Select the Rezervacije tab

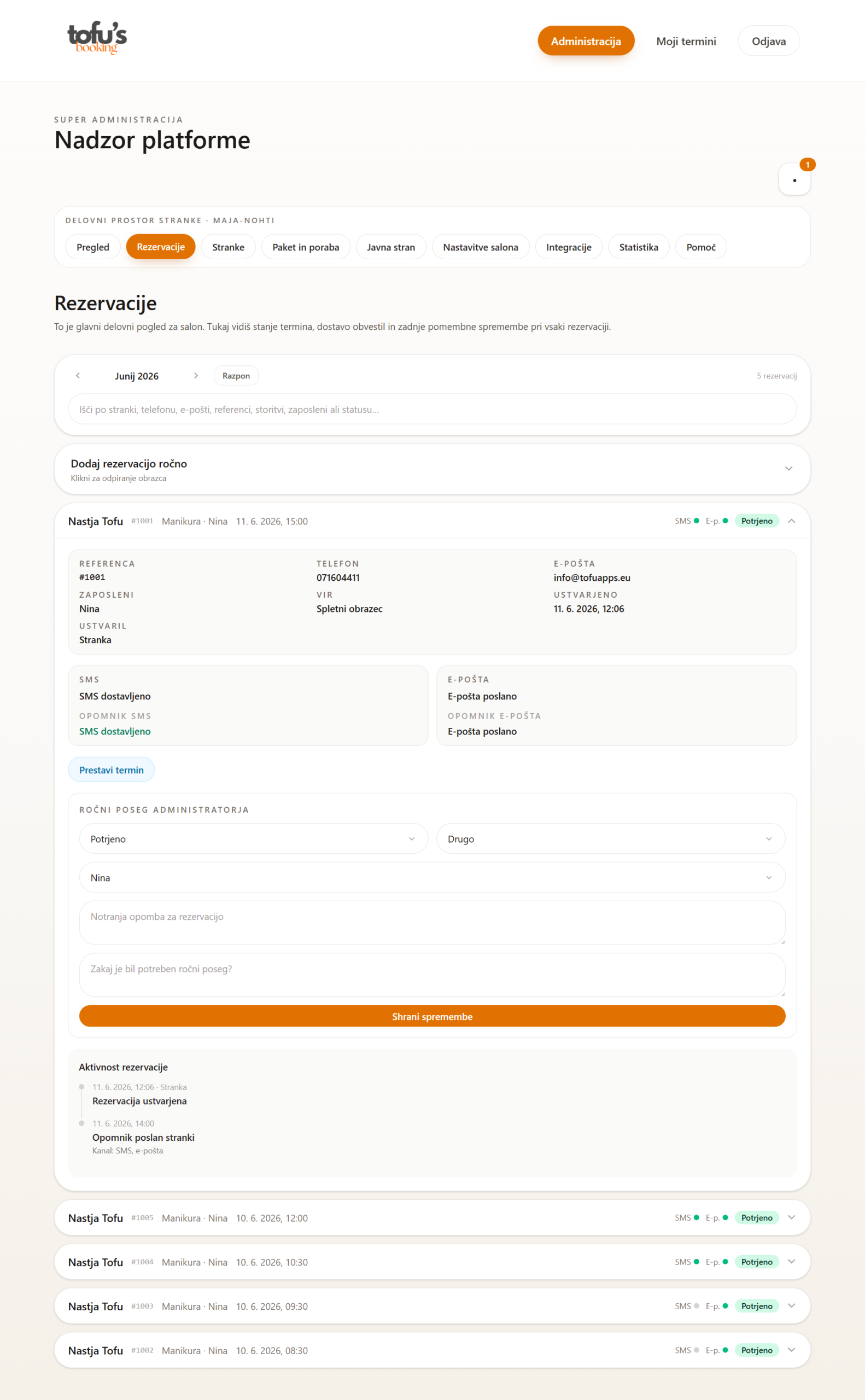[161, 247]
